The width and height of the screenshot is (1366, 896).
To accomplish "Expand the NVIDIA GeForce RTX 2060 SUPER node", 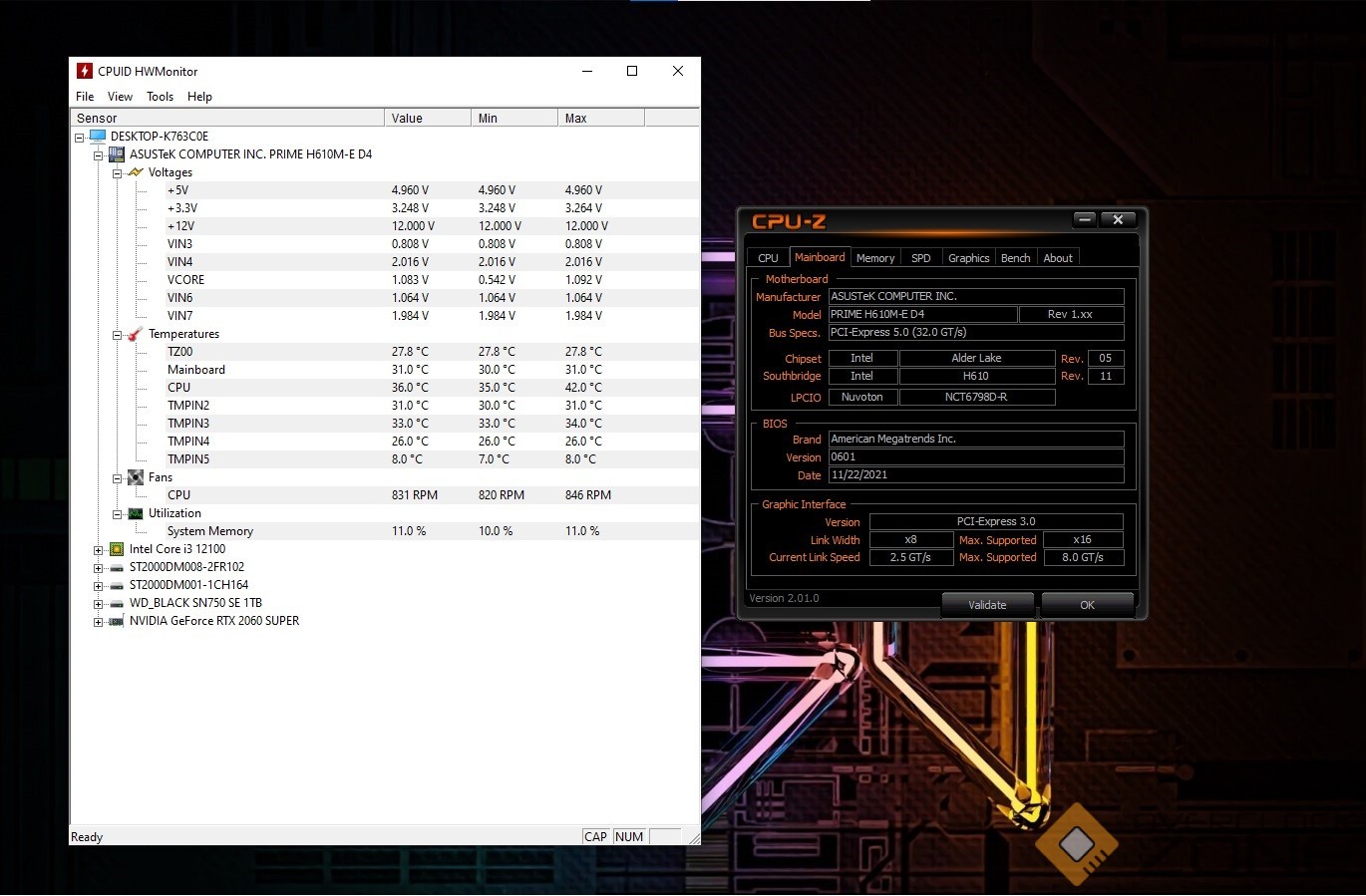I will [98, 622].
